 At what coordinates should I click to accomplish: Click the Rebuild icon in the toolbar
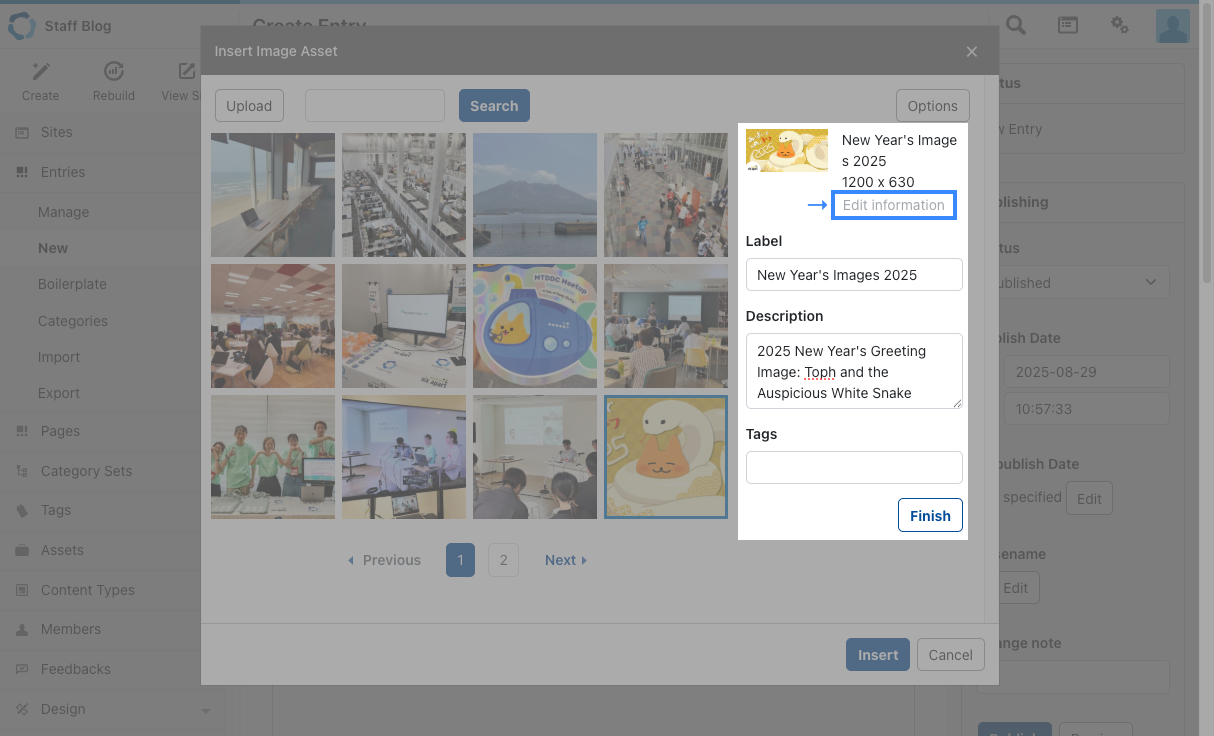click(x=114, y=72)
